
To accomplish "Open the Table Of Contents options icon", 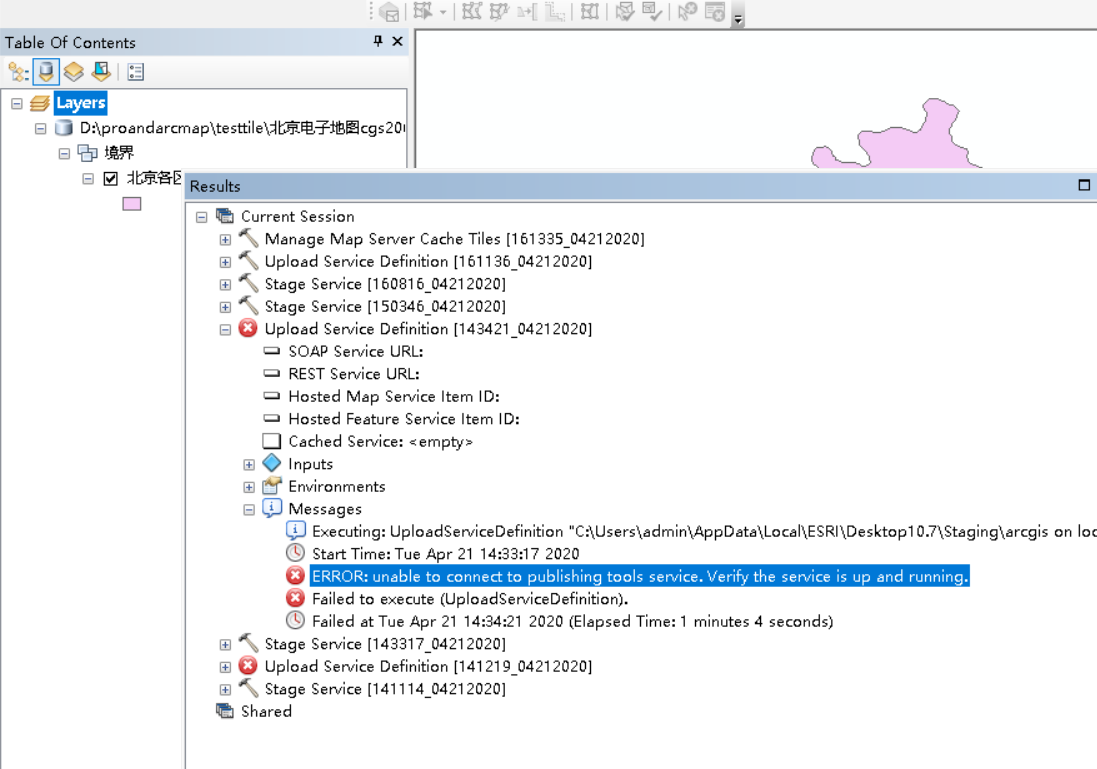I will (136, 71).
